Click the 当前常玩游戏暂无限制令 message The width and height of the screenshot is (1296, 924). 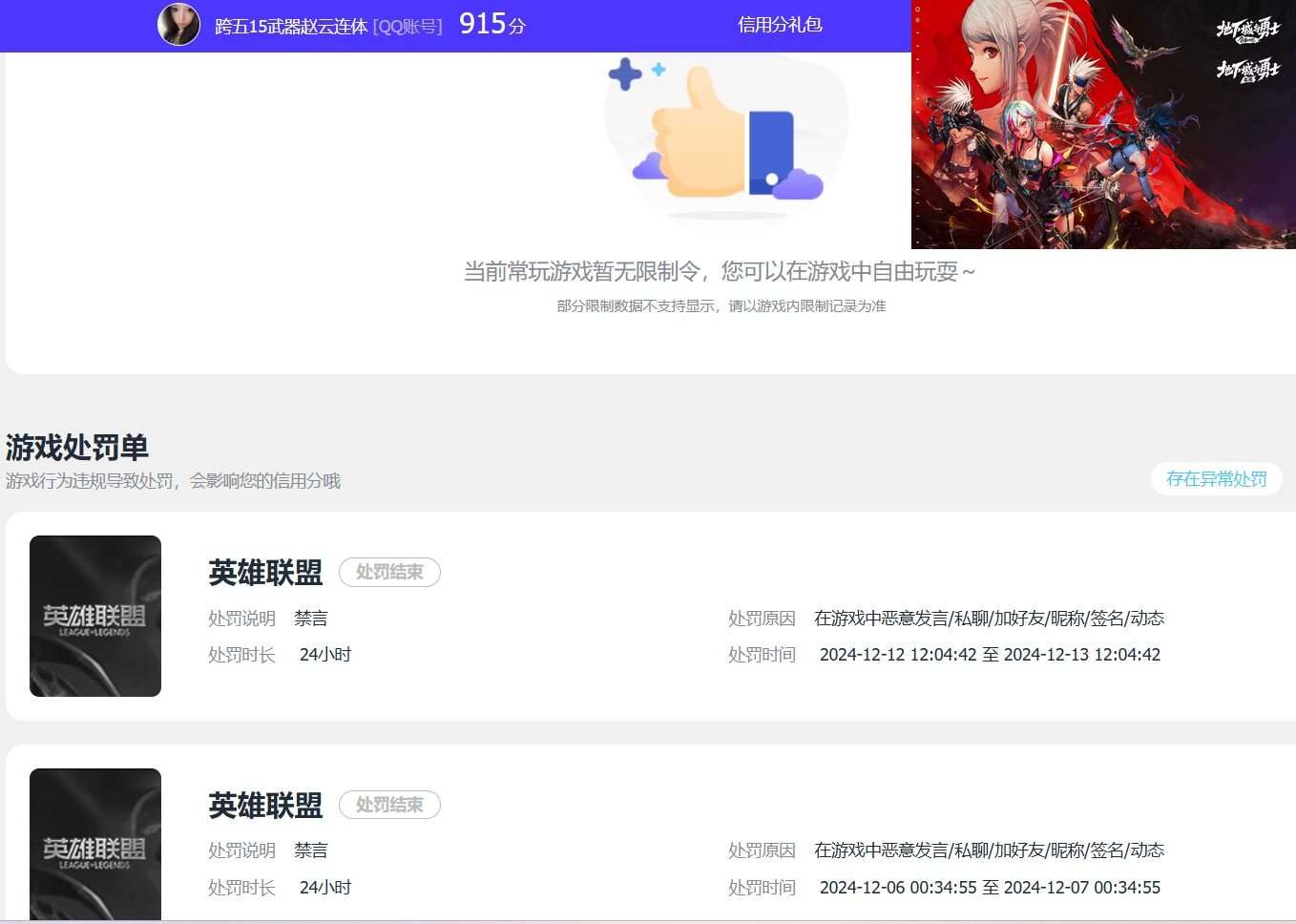click(x=720, y=272)
